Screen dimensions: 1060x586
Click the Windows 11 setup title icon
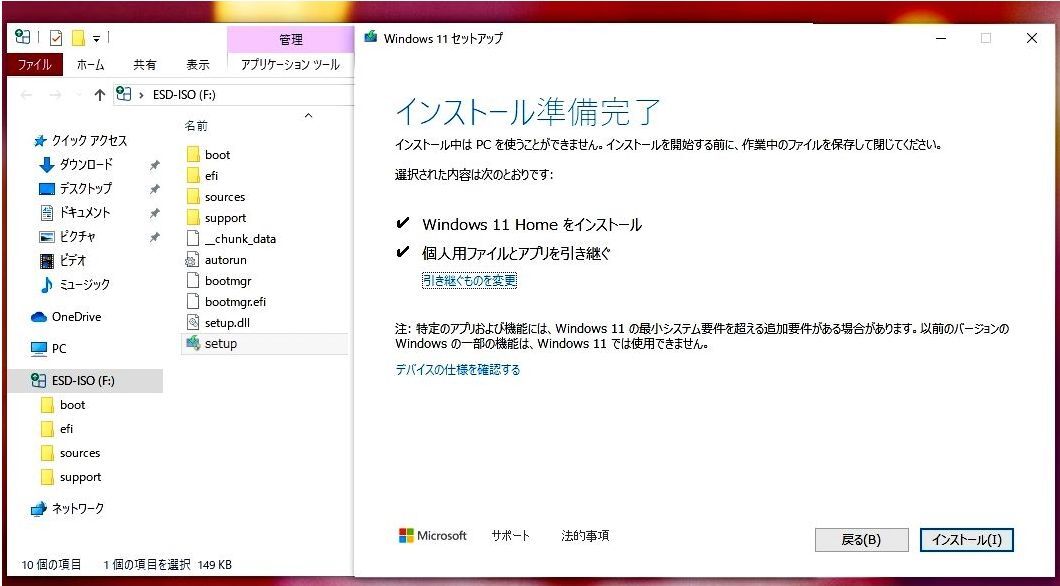370,37
